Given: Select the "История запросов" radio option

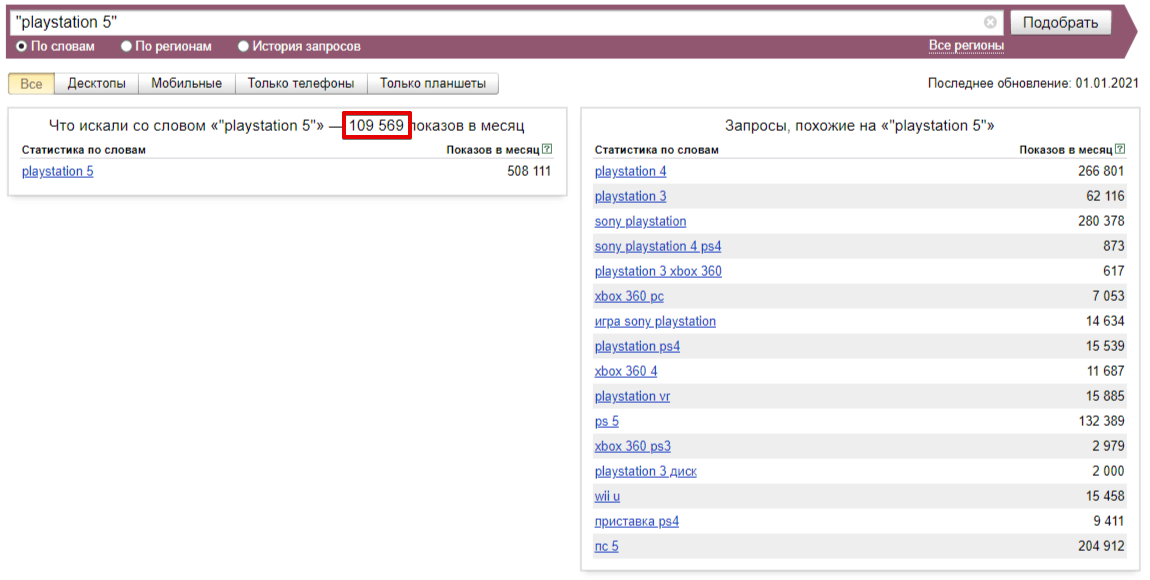Looking at the screenshot, I should [x=243, y=46].
